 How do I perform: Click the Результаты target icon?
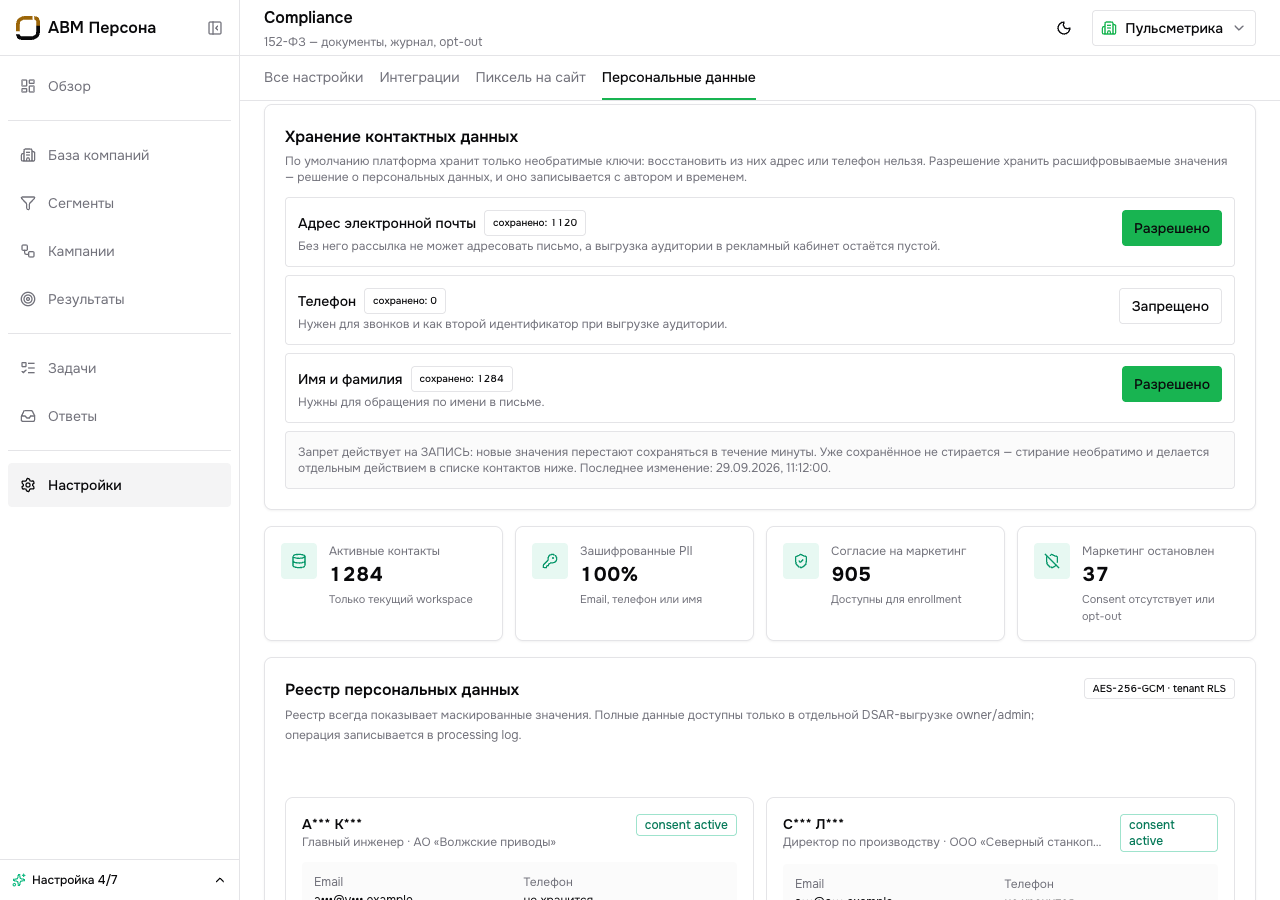[x=28, y=299]
